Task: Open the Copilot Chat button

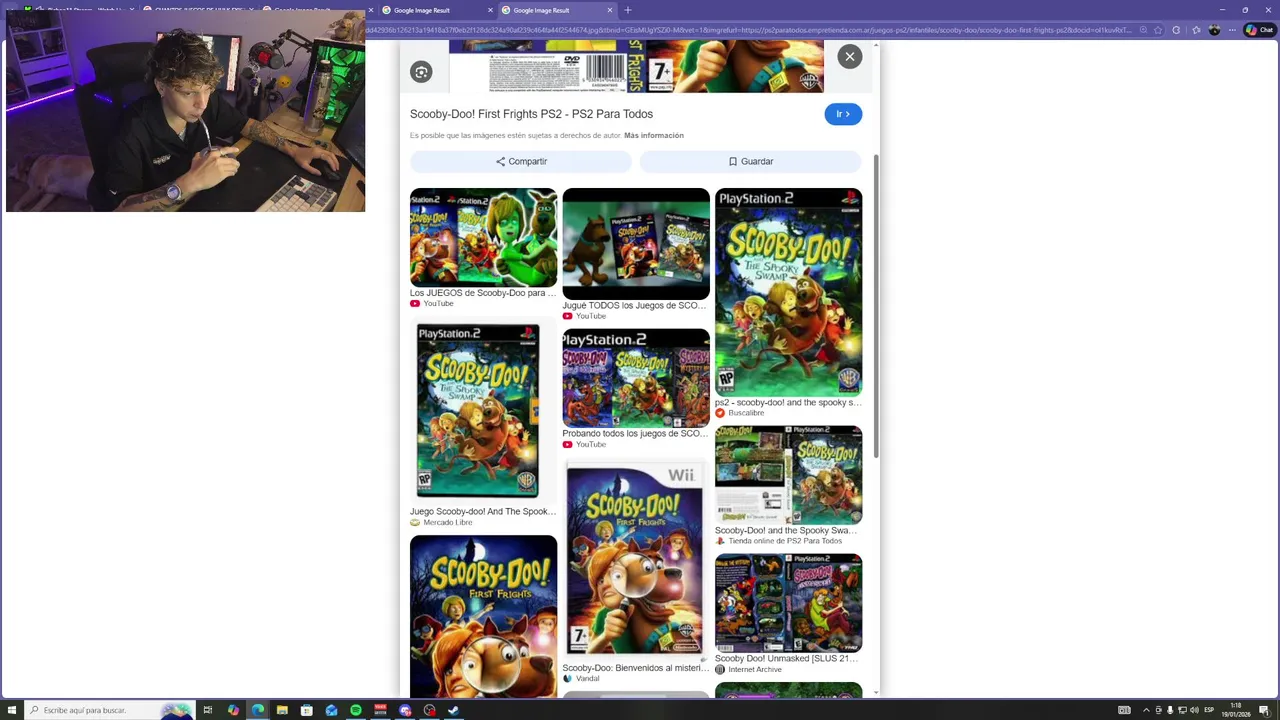Action: click(1259, 30)
